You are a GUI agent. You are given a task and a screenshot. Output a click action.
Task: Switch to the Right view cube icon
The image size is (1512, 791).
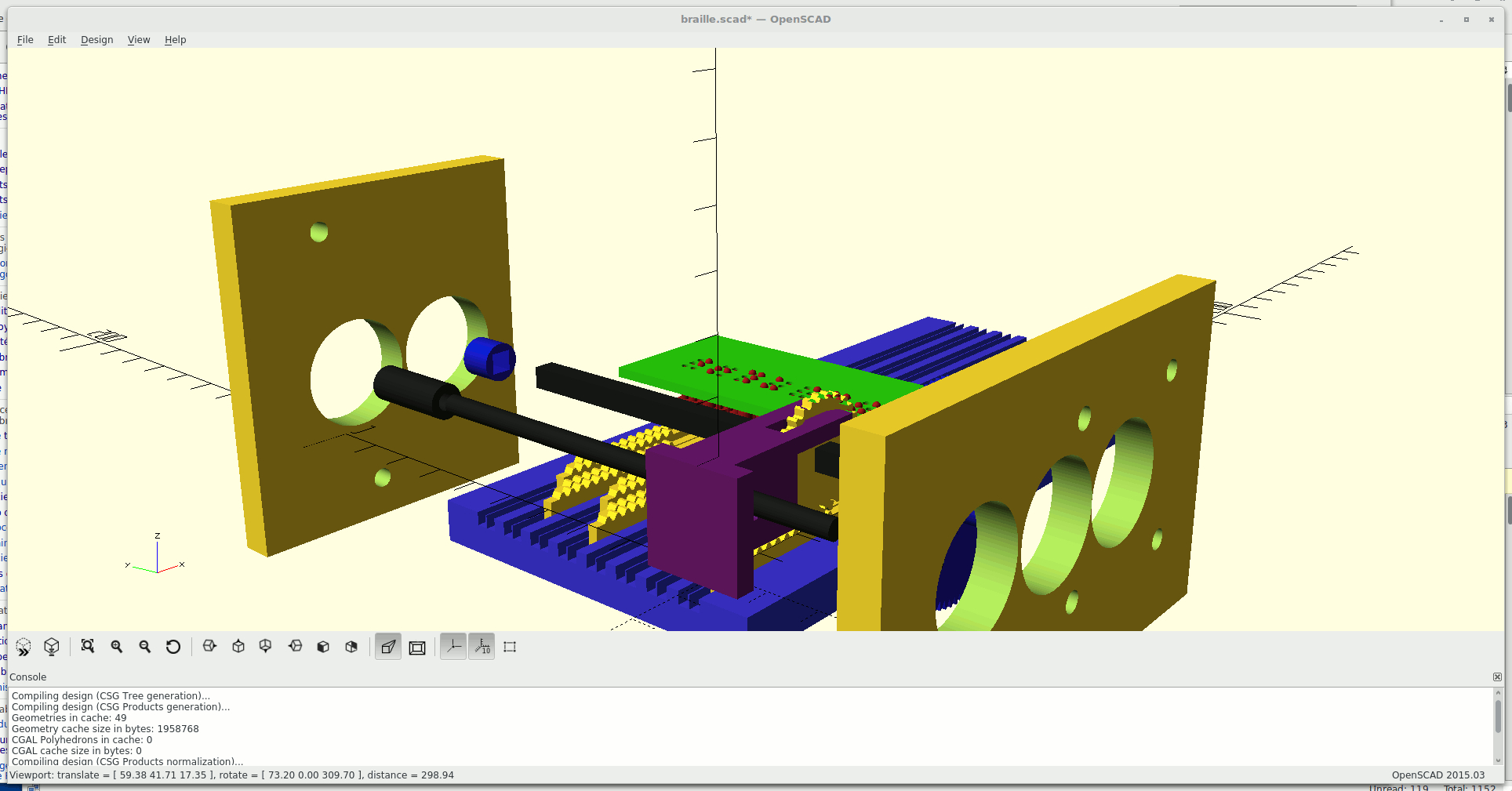pos(209,647)
